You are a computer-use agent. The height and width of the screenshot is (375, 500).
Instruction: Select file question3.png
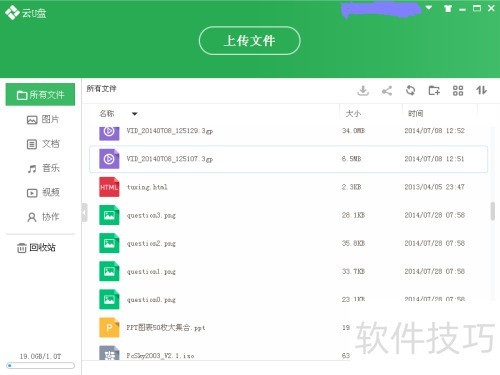[288, 215]
